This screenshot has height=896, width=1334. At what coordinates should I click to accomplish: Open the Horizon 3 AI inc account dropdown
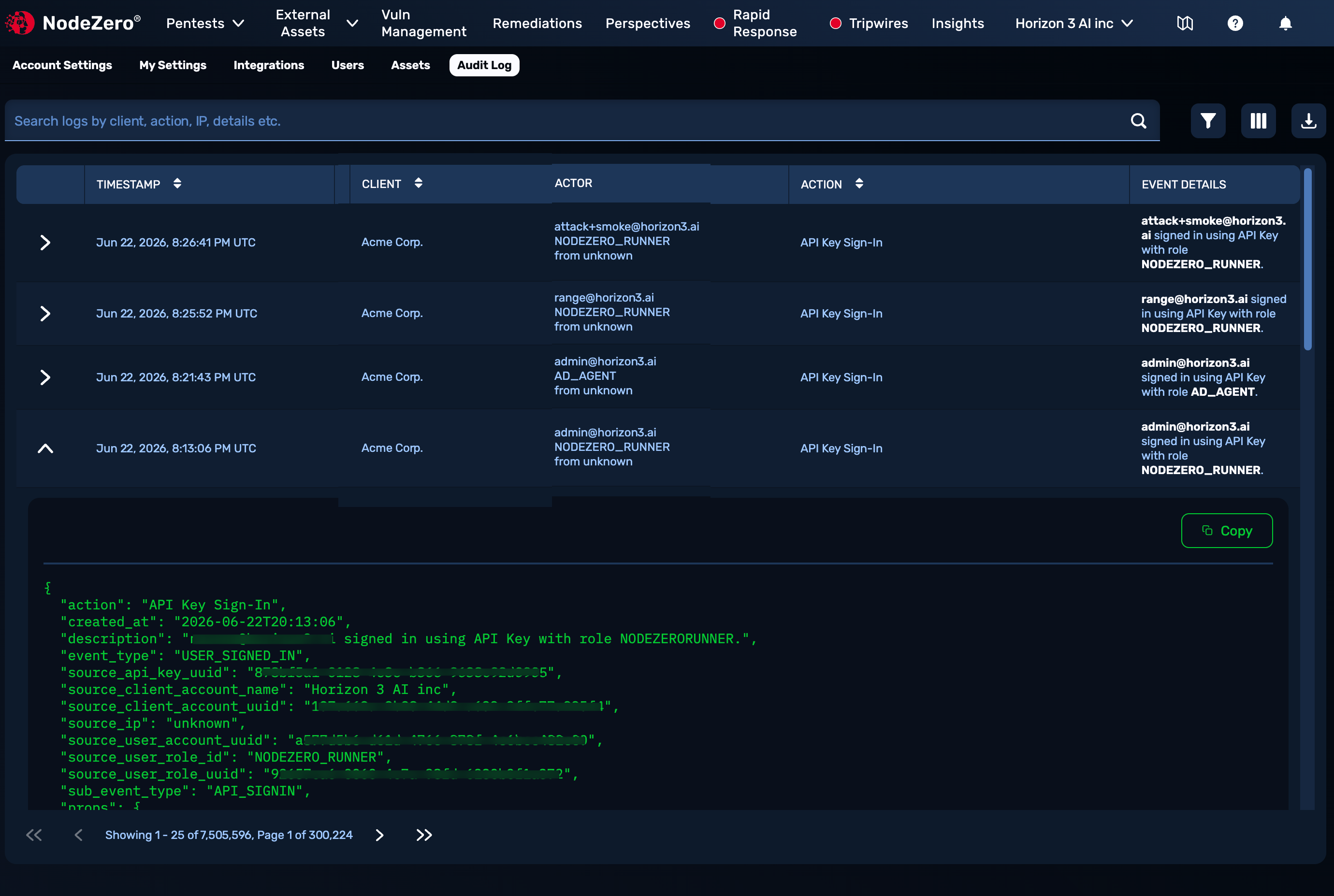(x=1074, y=23)
